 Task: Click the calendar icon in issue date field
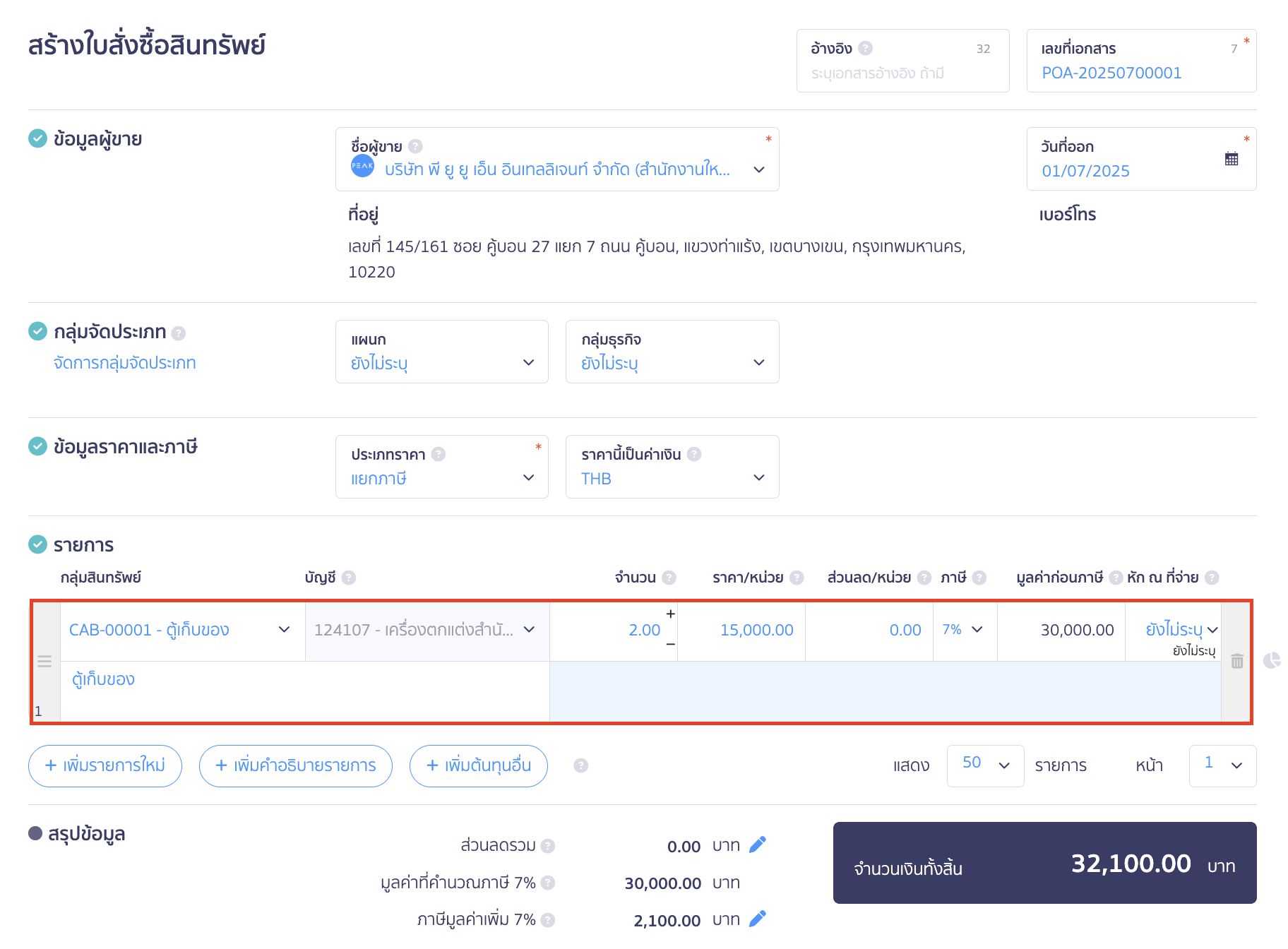[1231, 159]
